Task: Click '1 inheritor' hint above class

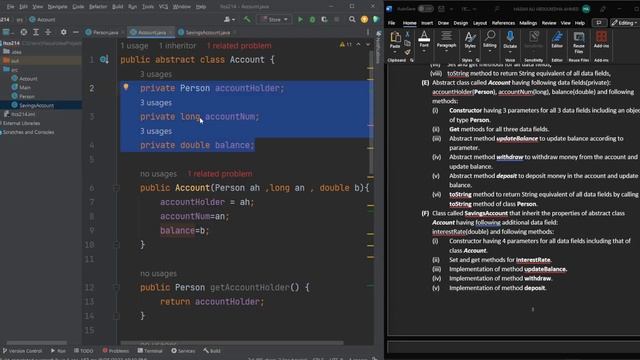Action: tap(177, 46)
